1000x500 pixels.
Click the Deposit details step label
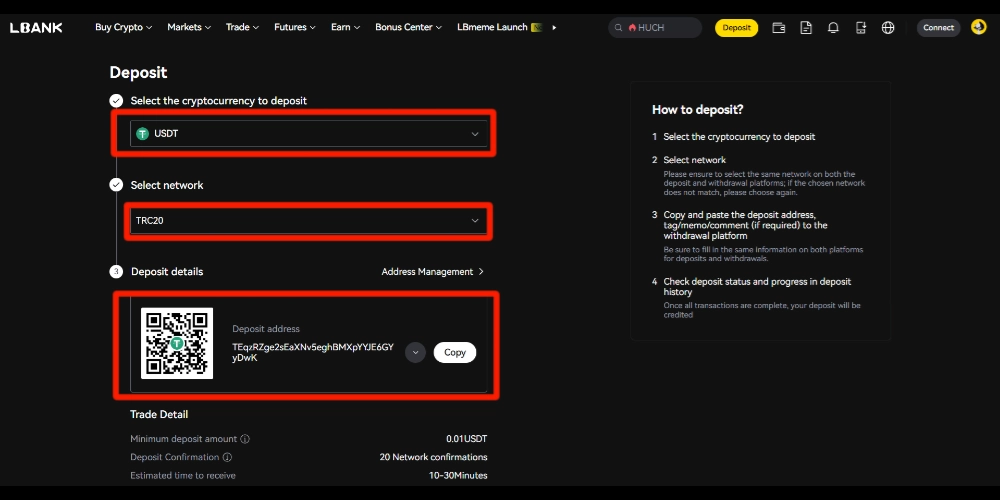click(167, 272)
